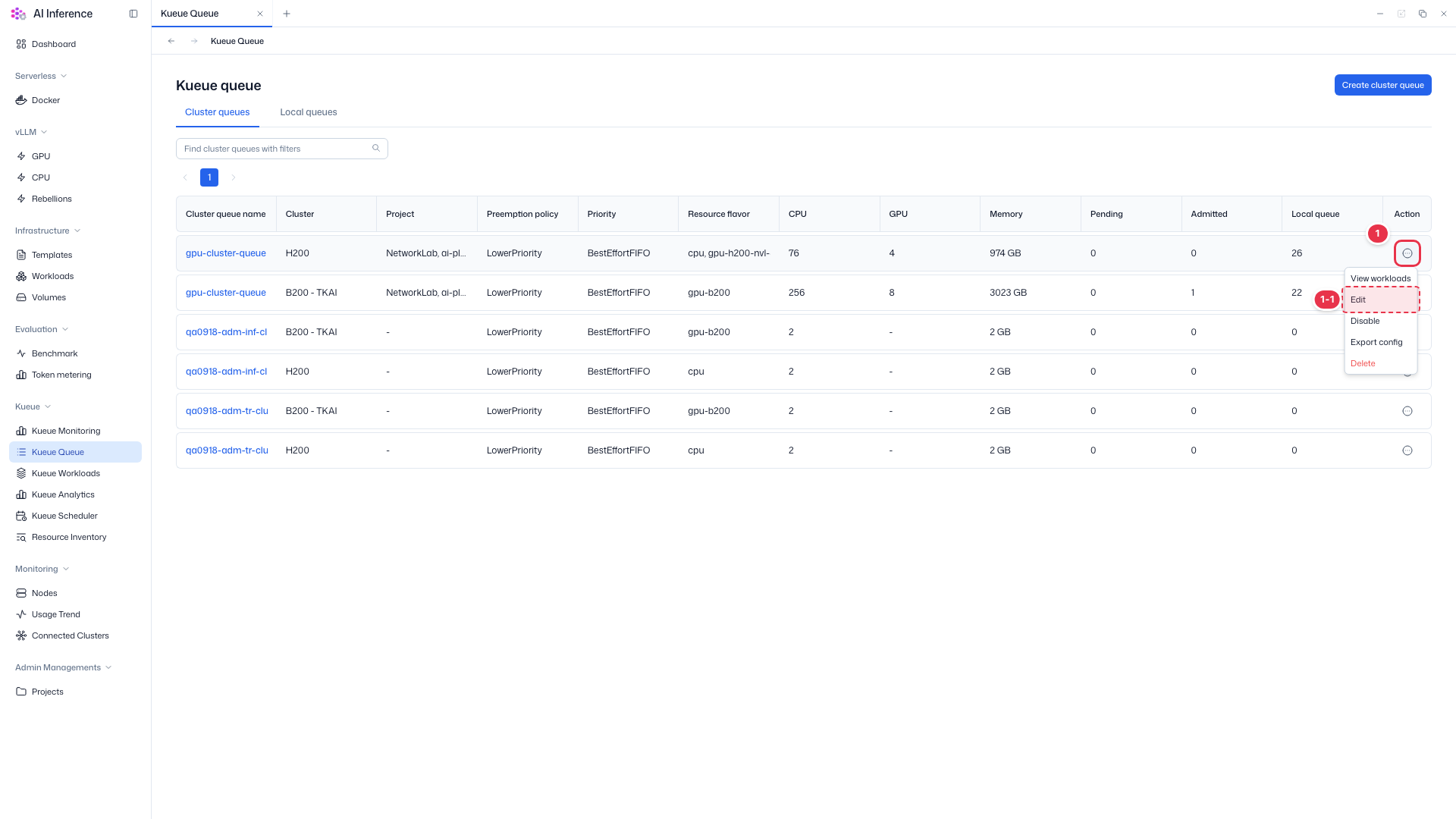The width and height of the screenshot is (1456, 819).
Task: Switch to the Local queues tab
Action: pos(309,112)
